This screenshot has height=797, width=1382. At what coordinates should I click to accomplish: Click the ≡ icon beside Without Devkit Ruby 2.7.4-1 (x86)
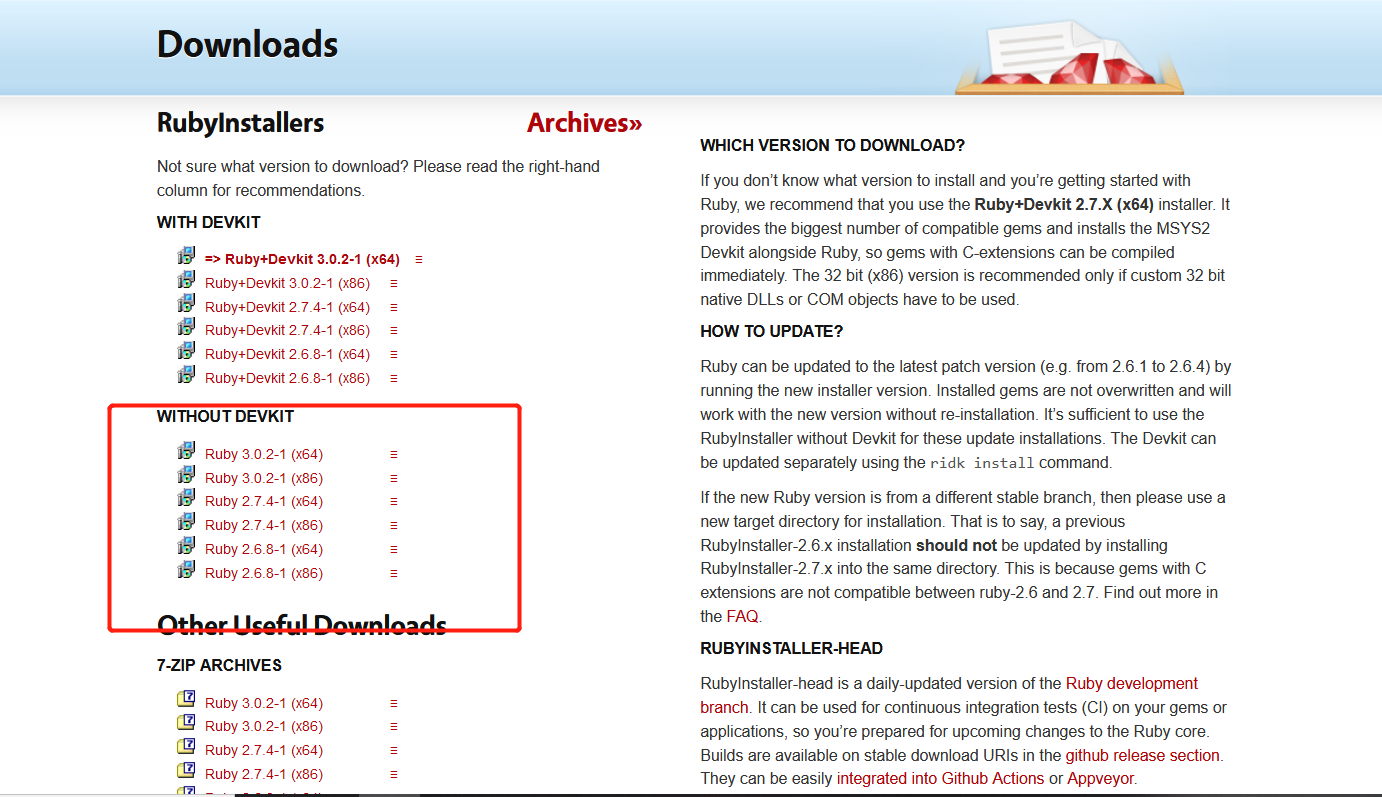point(394,525)
